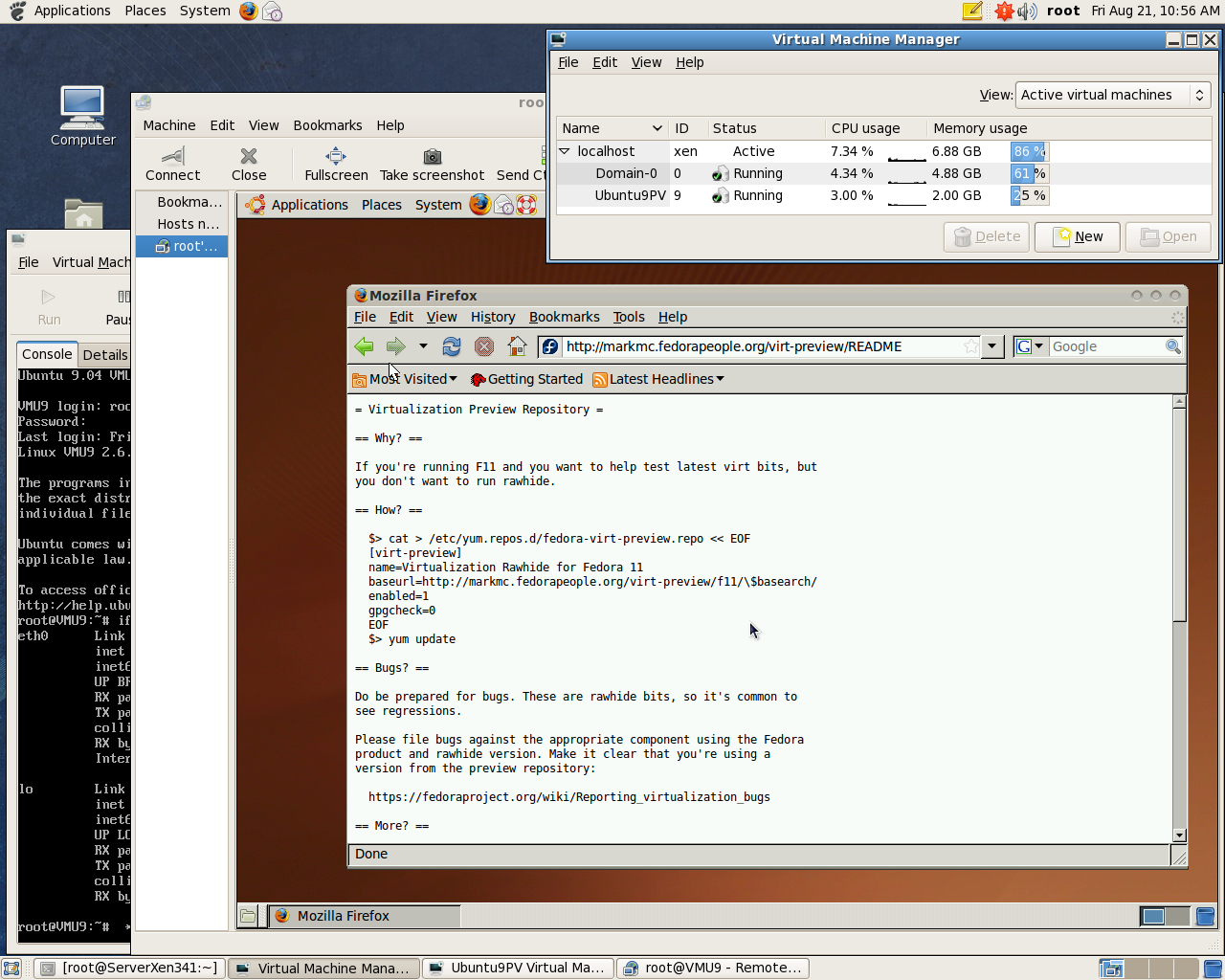1225x980 pixels.
Task: Click the Delete button in Virtual Machine Manager
Action: [x=987, y=236]
